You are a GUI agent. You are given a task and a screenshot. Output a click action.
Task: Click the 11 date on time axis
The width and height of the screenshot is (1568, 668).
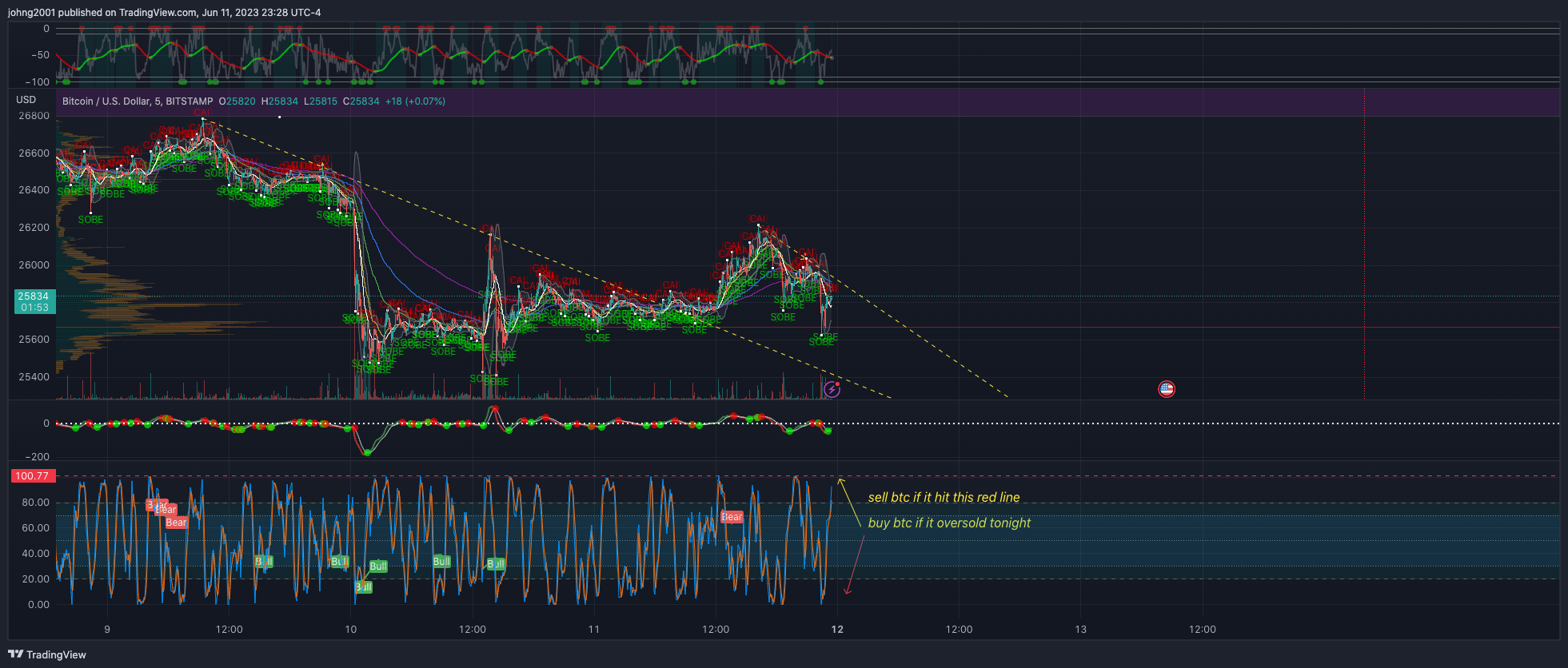[594, 630]
